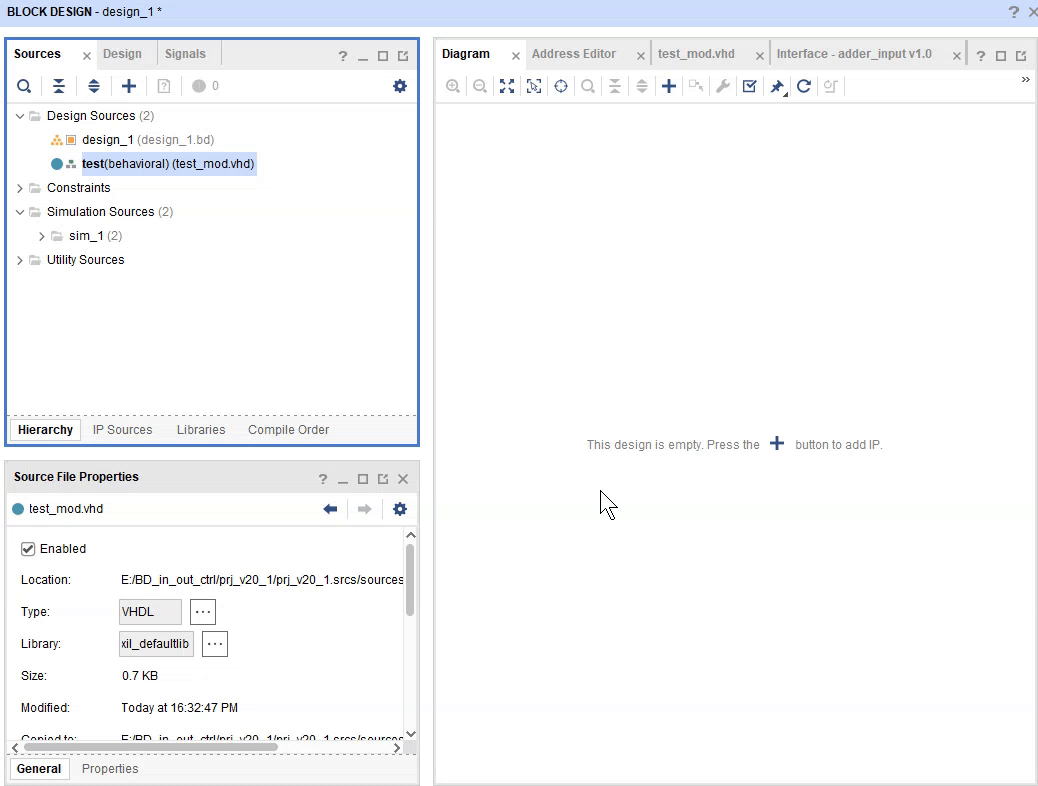Click the xil_defaultlib library field
The image size is (1038, 786).
tap(156, 644)
